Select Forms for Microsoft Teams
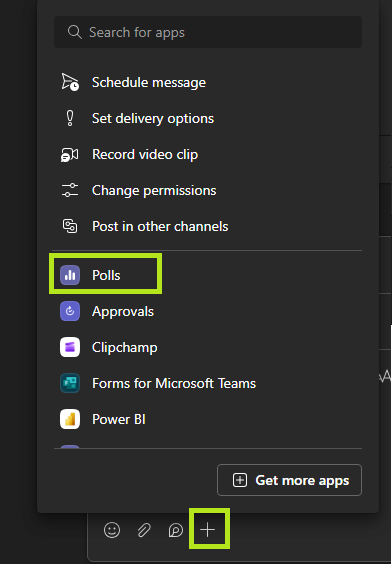This screenshot has width=392, height=564. 208,383
